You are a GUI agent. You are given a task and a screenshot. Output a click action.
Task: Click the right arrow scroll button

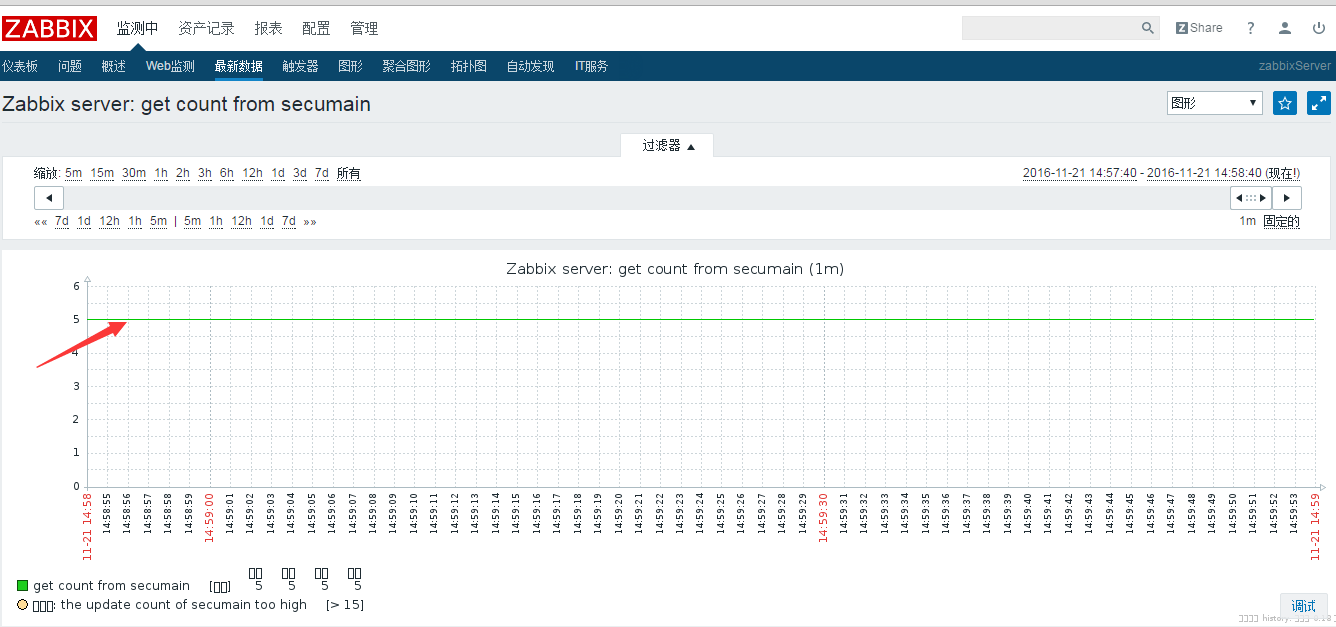click(x=1287, y=198)
